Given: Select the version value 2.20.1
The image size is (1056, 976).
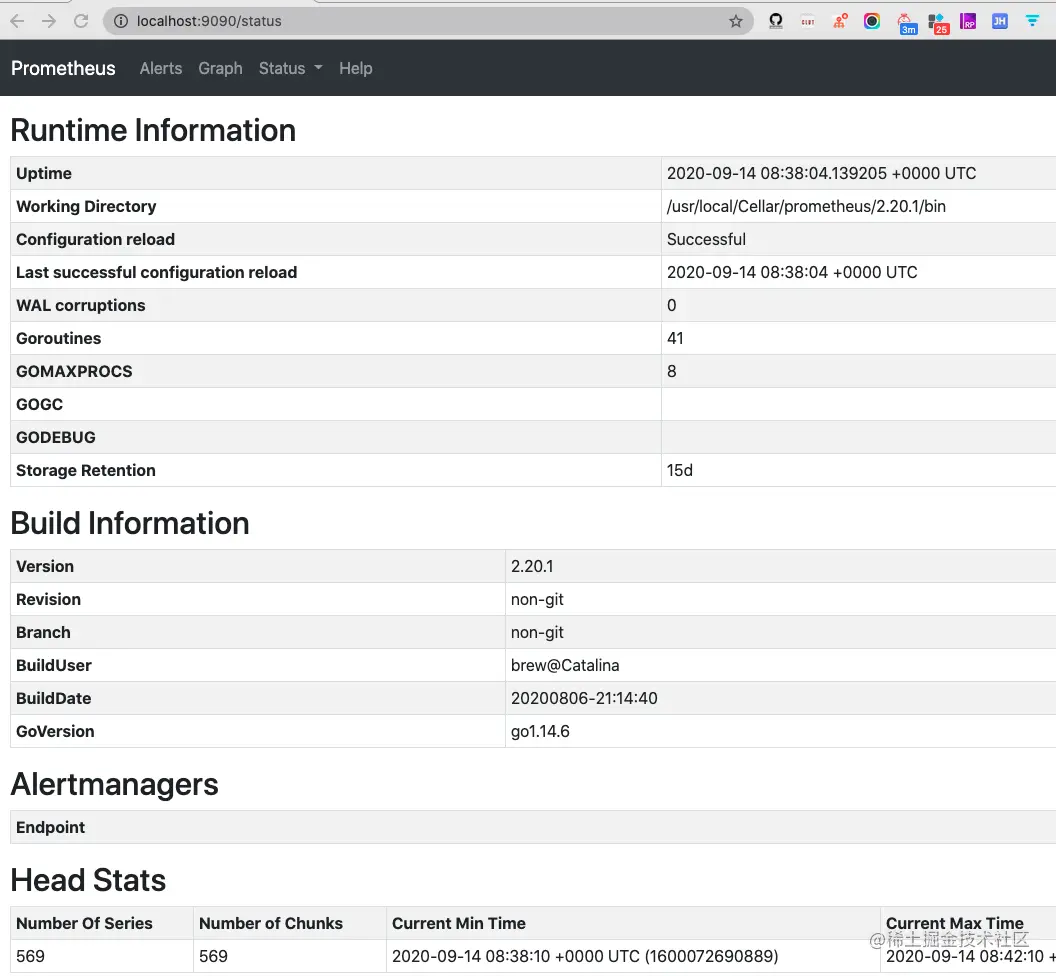Looking at the screenshot, I should click(x=532, y=566).
